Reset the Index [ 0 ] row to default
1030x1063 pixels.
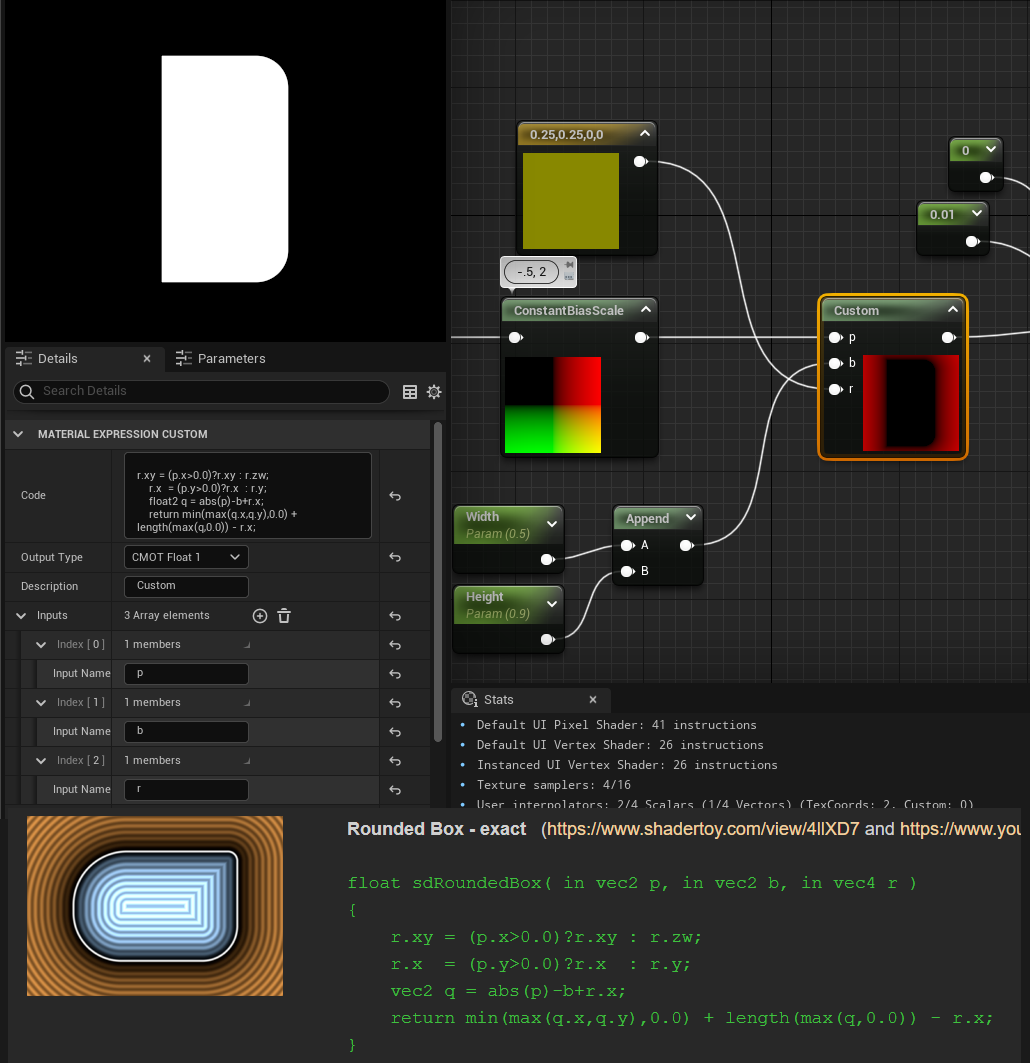coord(395,645)
